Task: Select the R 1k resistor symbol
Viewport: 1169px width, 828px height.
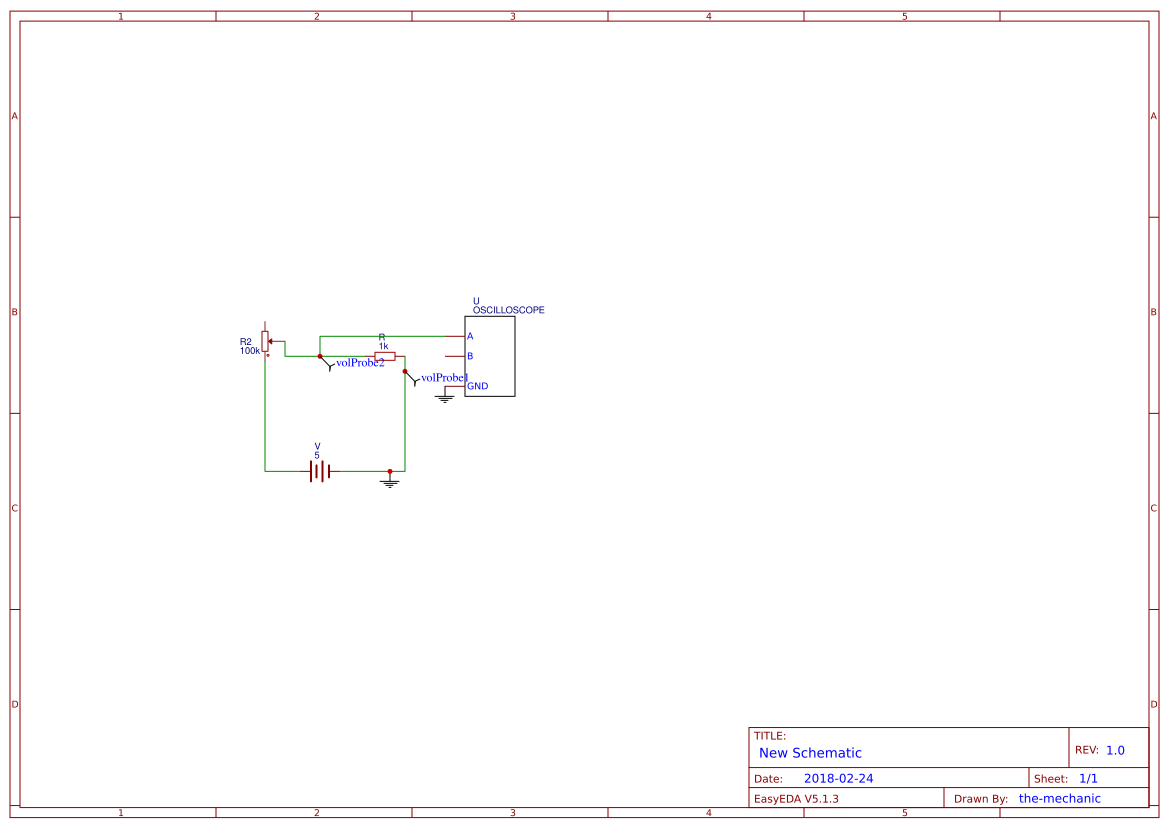Action: tap(385, 355)
